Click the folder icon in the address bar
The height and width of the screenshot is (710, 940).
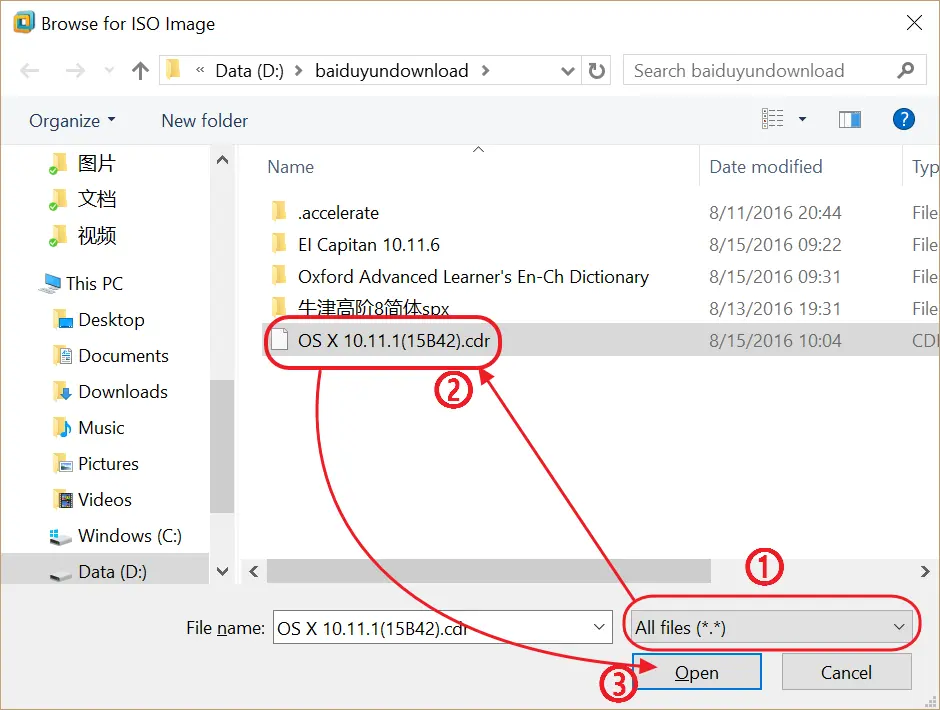(x=172, y=70)
